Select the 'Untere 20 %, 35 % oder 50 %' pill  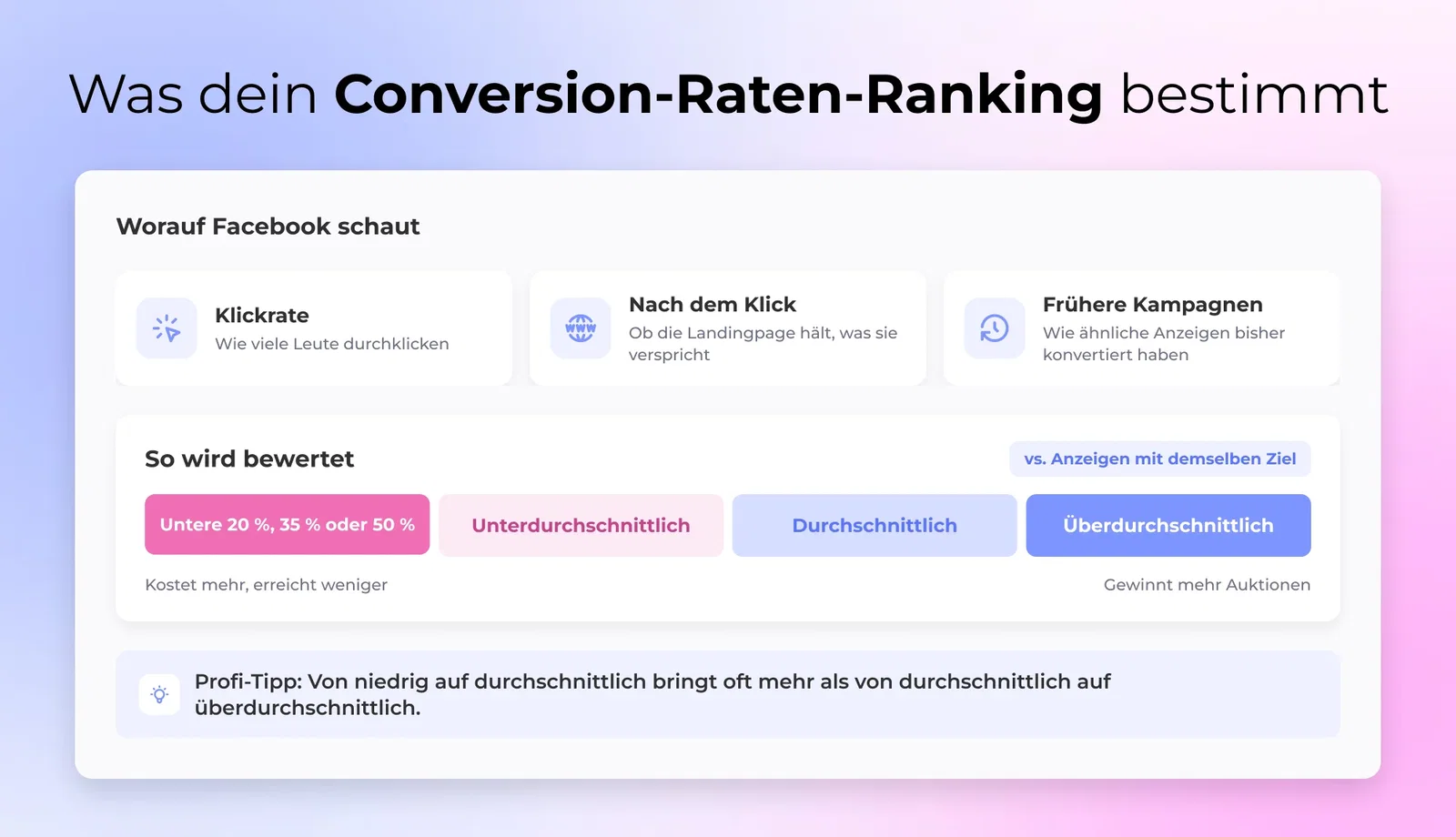coord(287,525)
